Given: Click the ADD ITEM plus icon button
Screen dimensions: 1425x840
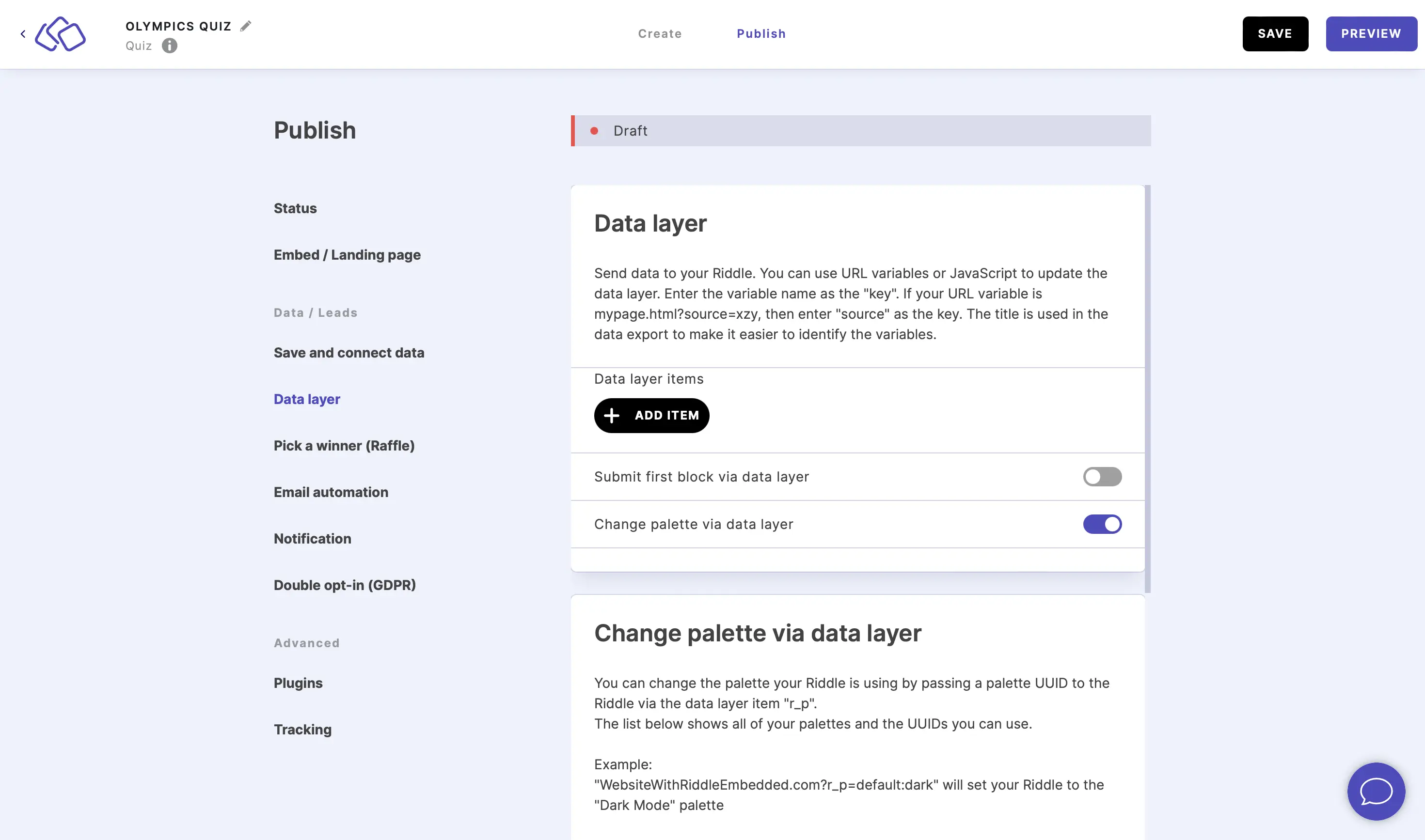Looking at the screenshot, I should [x=612, y=415].
